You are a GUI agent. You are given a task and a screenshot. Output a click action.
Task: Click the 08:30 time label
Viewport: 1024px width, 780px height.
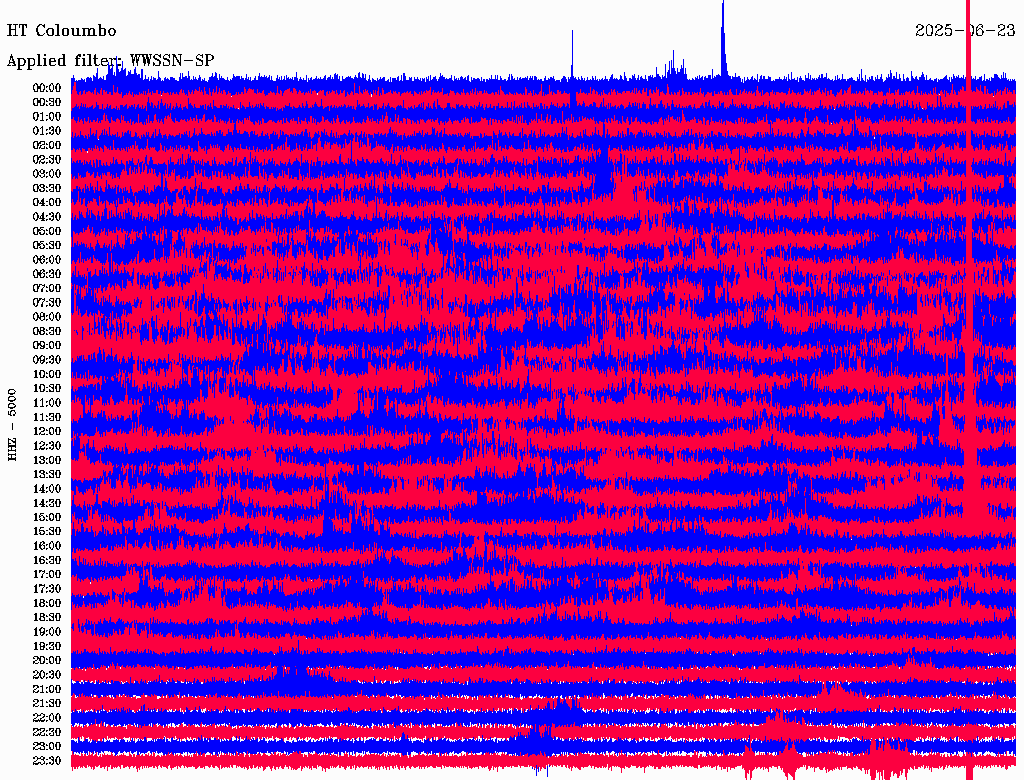(47, 332)
